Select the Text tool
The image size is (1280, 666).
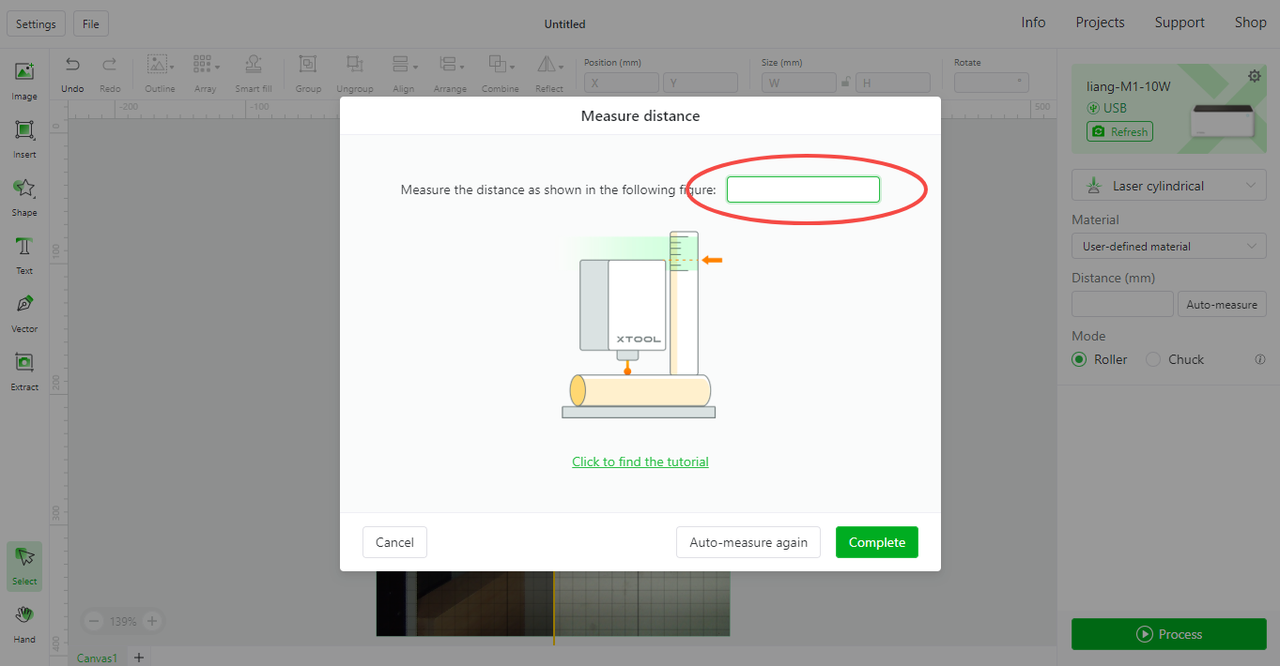click(24, 247)
